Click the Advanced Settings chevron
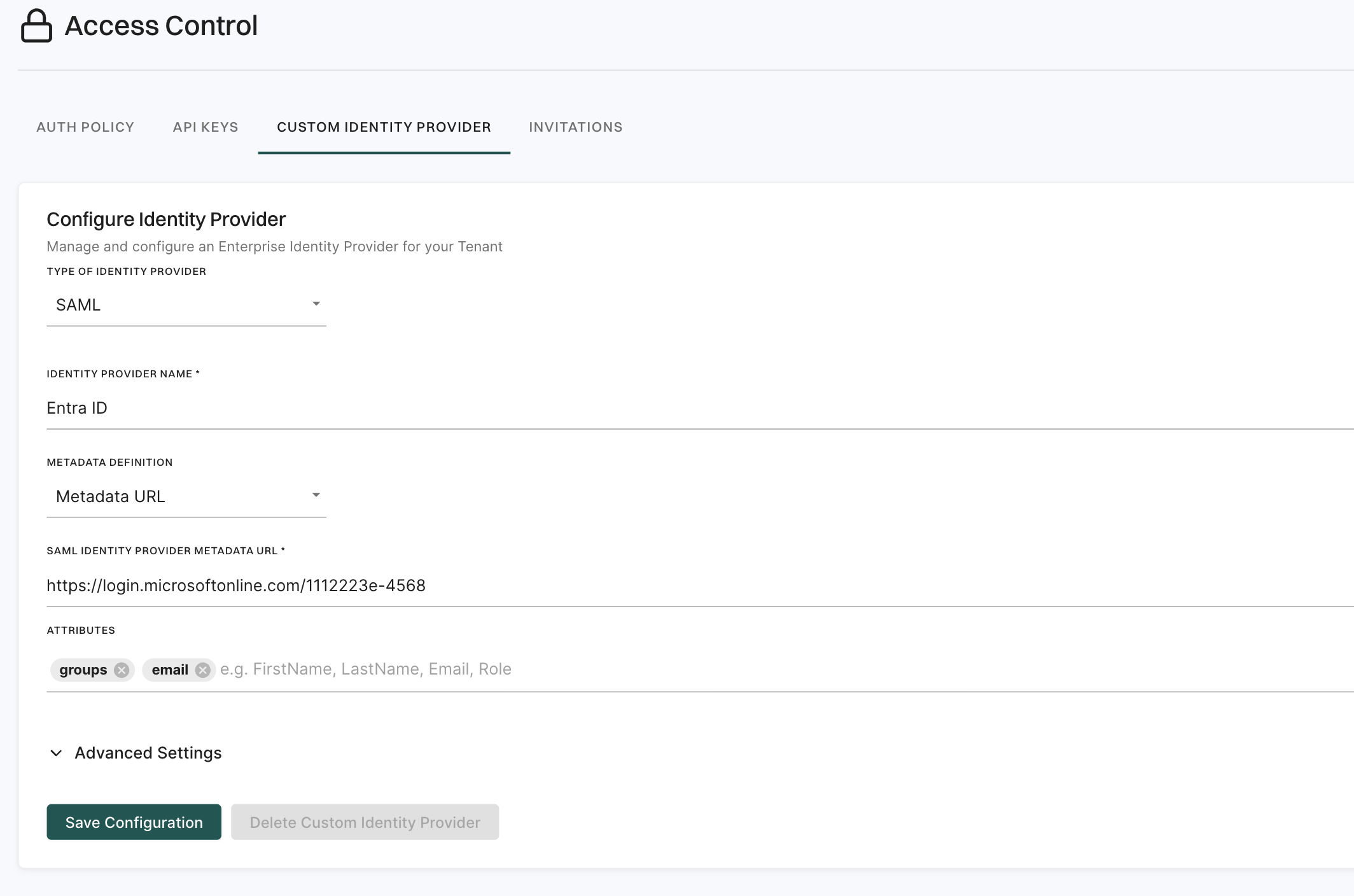 point(55,753)
